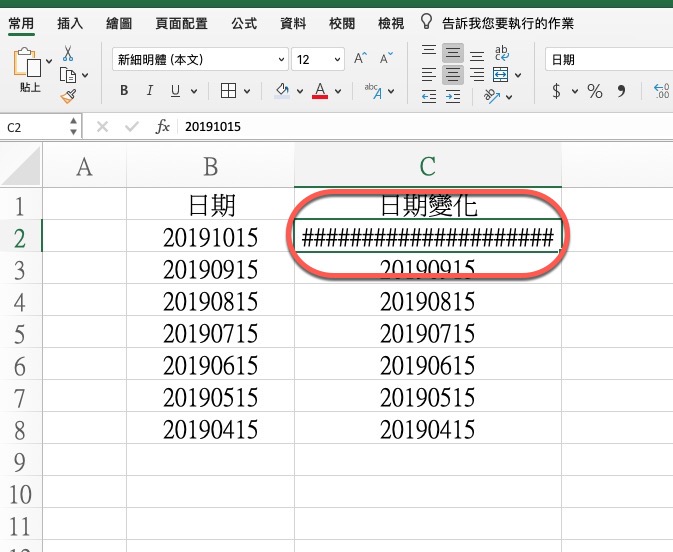Toggle Italic formatting
This screenshot has width=673, height=552.
149,91
